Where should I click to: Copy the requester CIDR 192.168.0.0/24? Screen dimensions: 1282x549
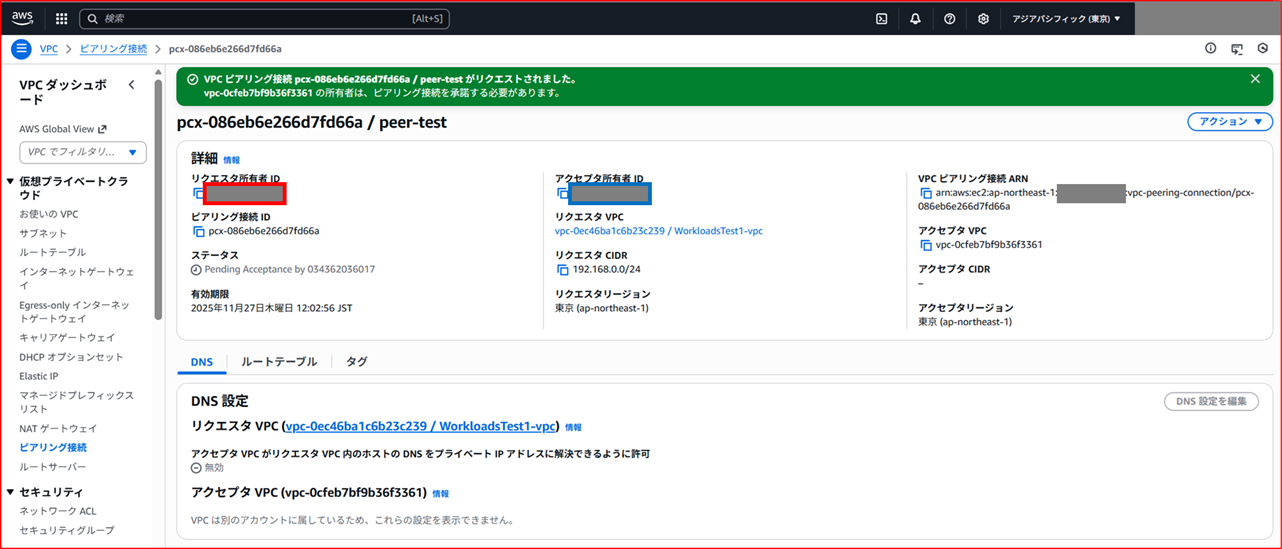[562, 270]
